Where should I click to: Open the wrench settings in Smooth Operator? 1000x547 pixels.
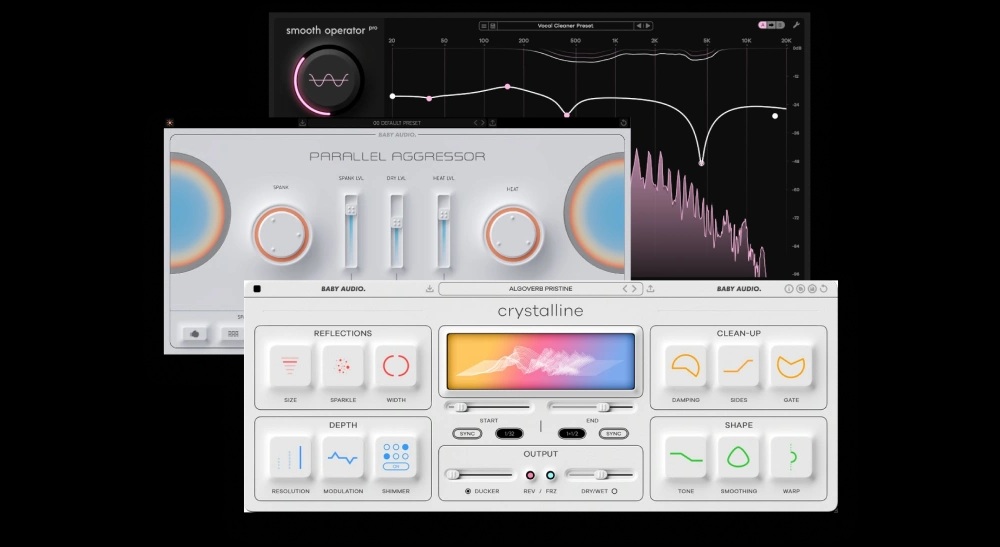point(796,25)
